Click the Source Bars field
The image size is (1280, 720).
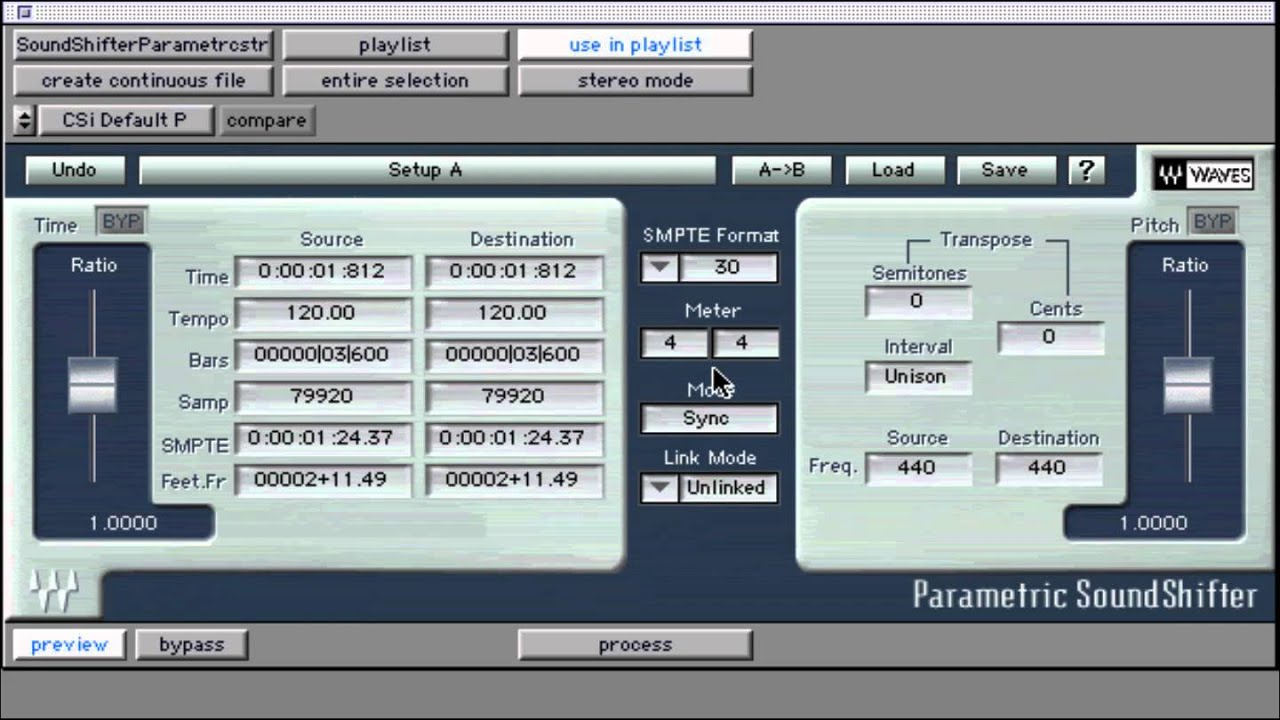click(323, 355)
